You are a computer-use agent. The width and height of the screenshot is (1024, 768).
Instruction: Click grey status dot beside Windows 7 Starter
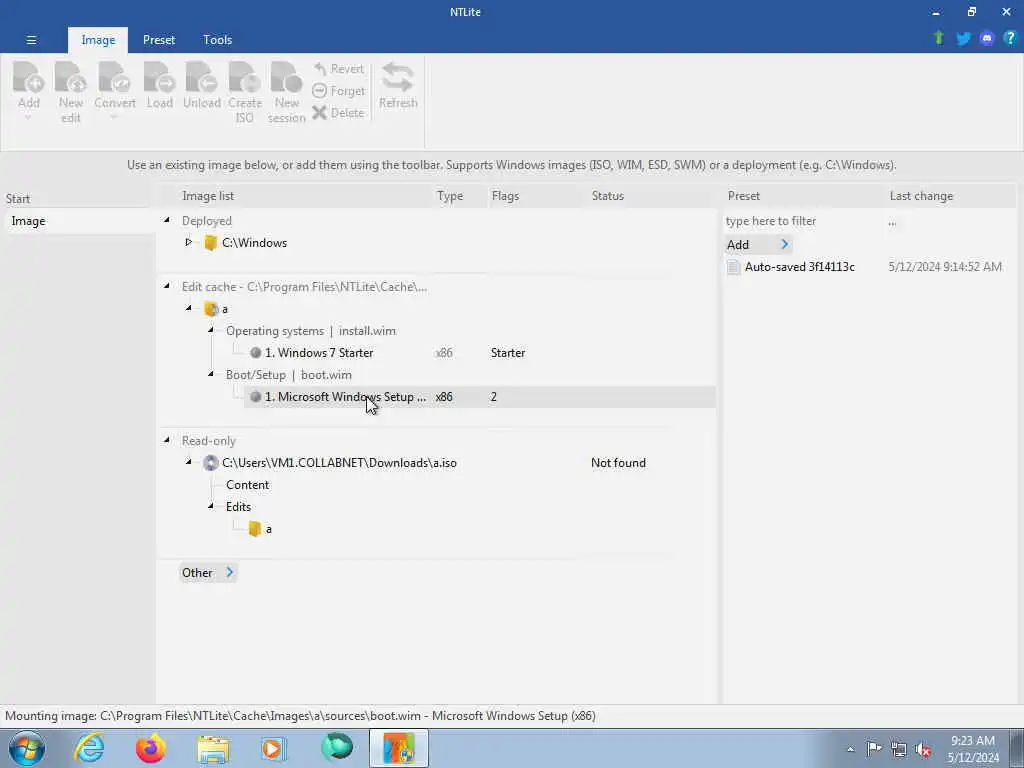coord(255,353)
